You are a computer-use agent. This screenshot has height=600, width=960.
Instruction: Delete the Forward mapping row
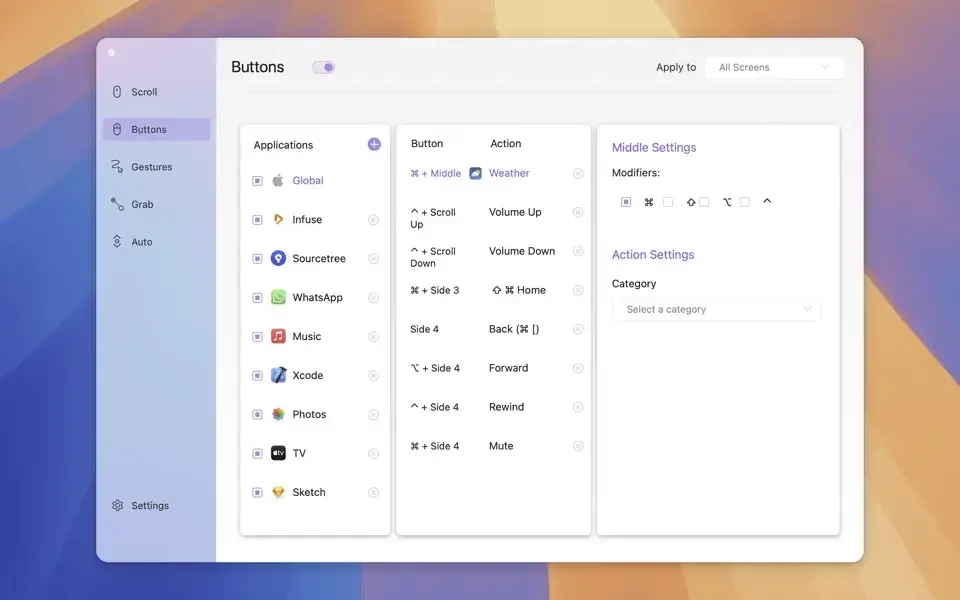click(x=578, y=368)
